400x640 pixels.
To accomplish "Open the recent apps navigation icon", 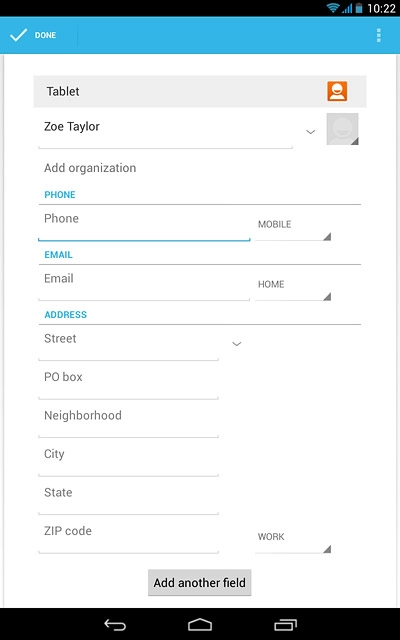I will tap(285, 624).
